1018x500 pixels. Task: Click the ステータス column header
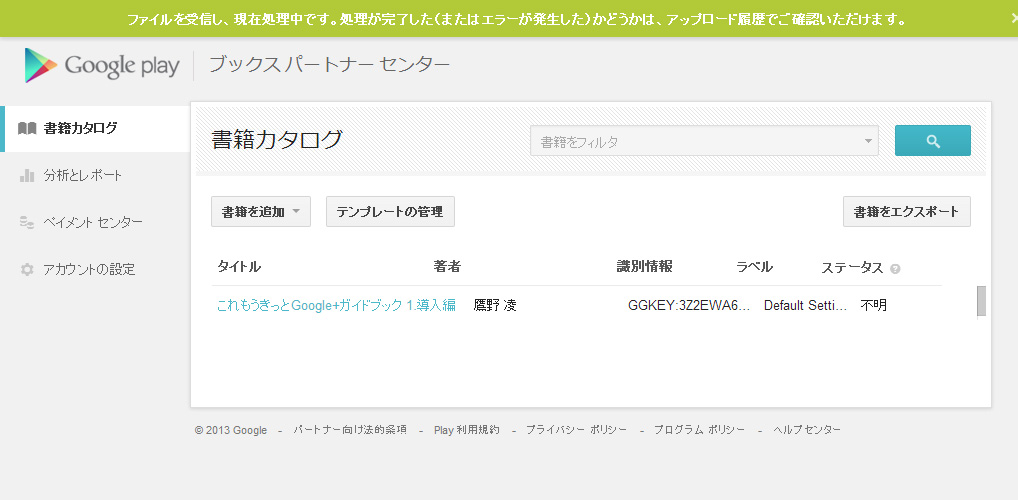pos(852,268)
